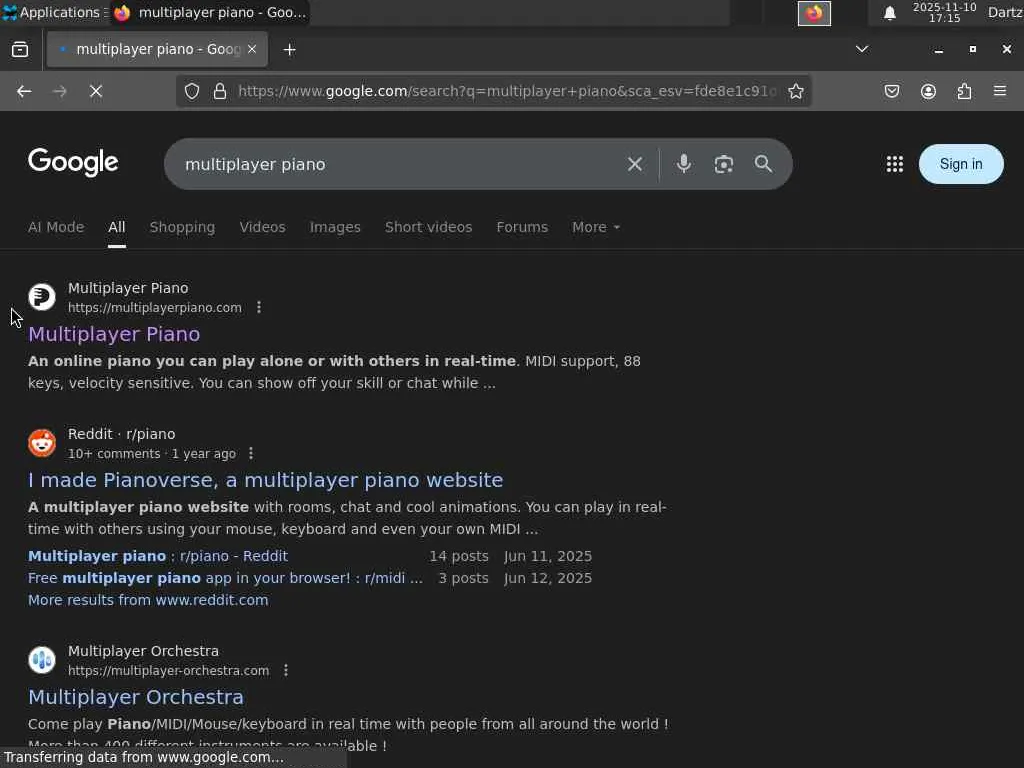Select the All results tab
This screenshot has width=1024, height=768.
(116, 227)
